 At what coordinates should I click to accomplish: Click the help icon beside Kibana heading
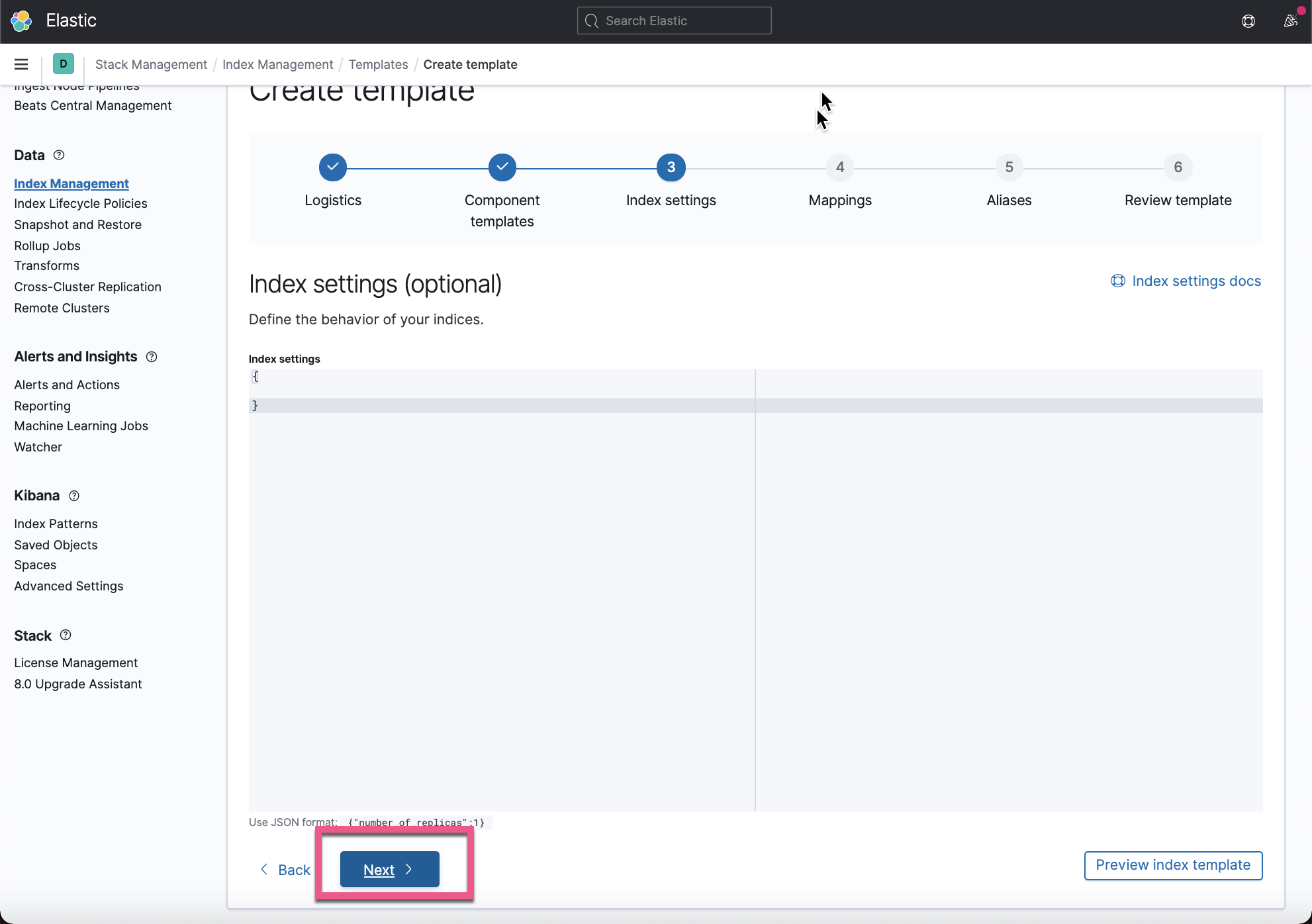[x=73, y=496]
